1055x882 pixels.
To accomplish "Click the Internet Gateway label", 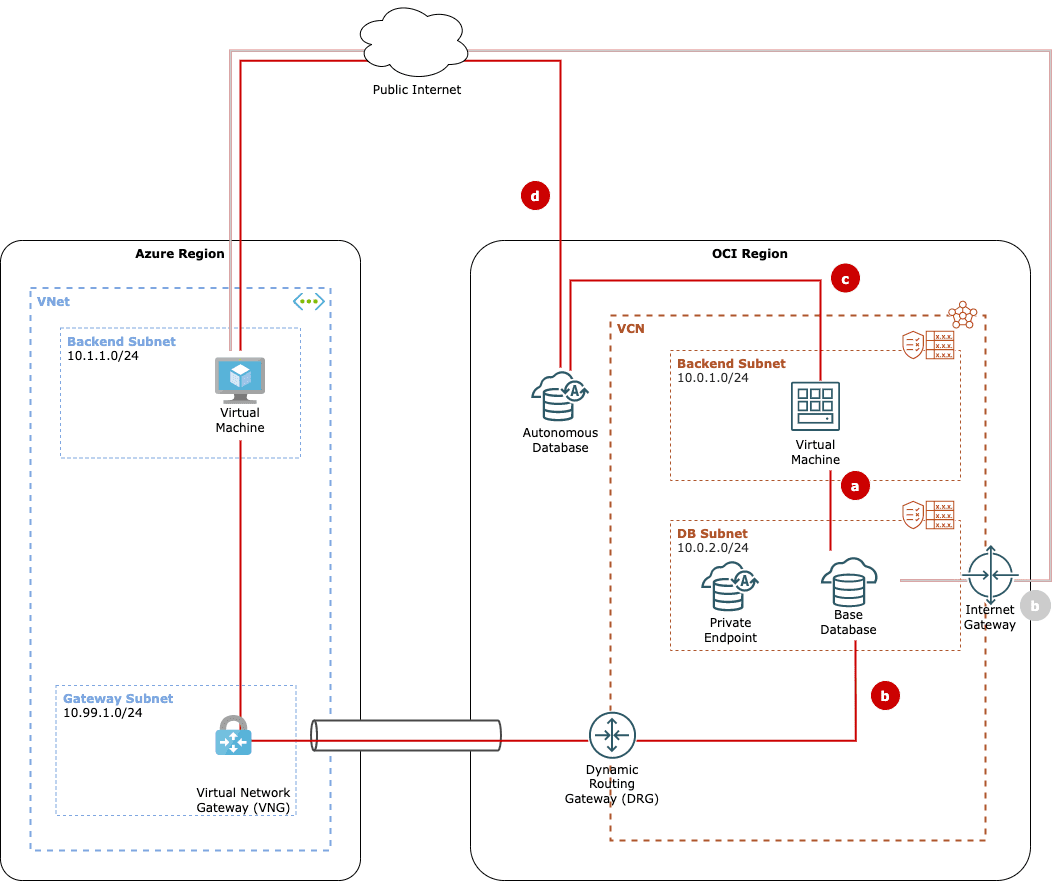I will pyautogui.click(x=989, y=617).
